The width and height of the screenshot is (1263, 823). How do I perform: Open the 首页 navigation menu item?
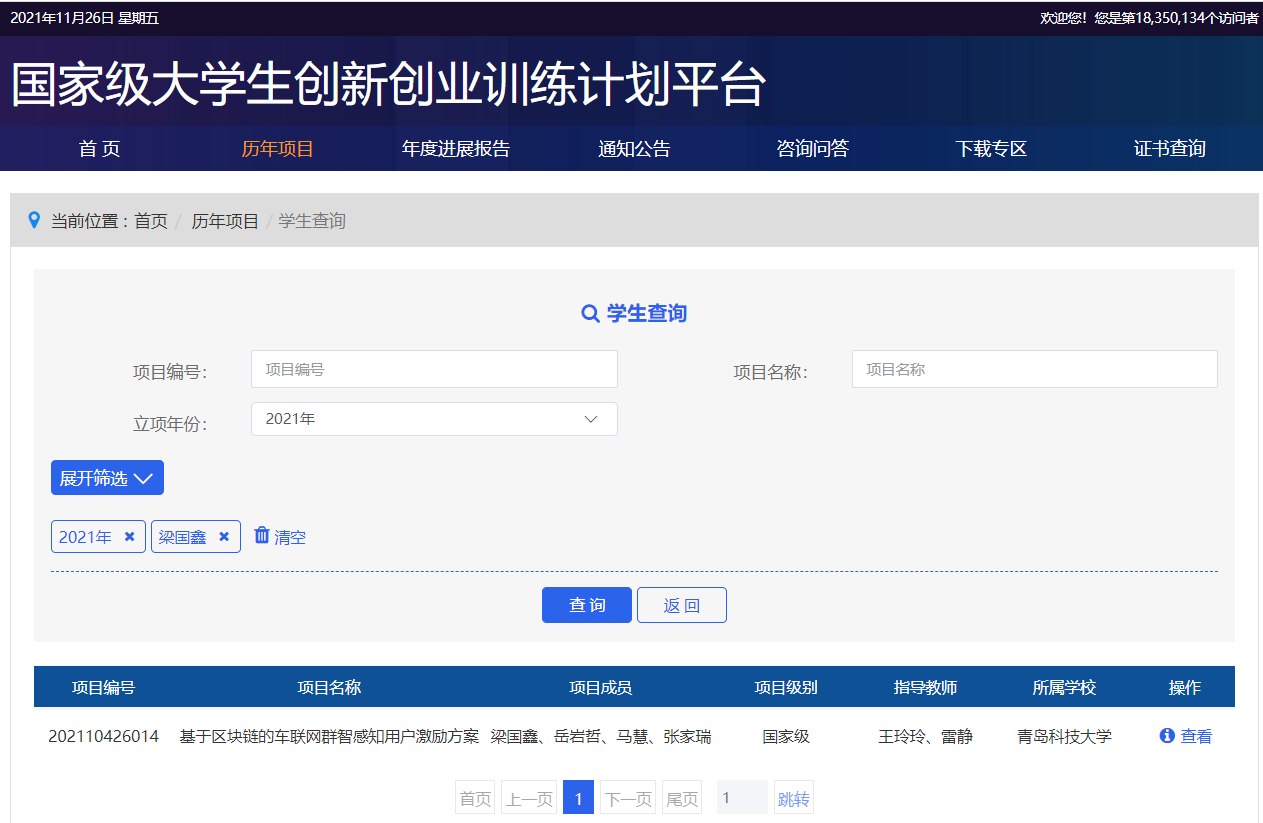coord(99,149)
